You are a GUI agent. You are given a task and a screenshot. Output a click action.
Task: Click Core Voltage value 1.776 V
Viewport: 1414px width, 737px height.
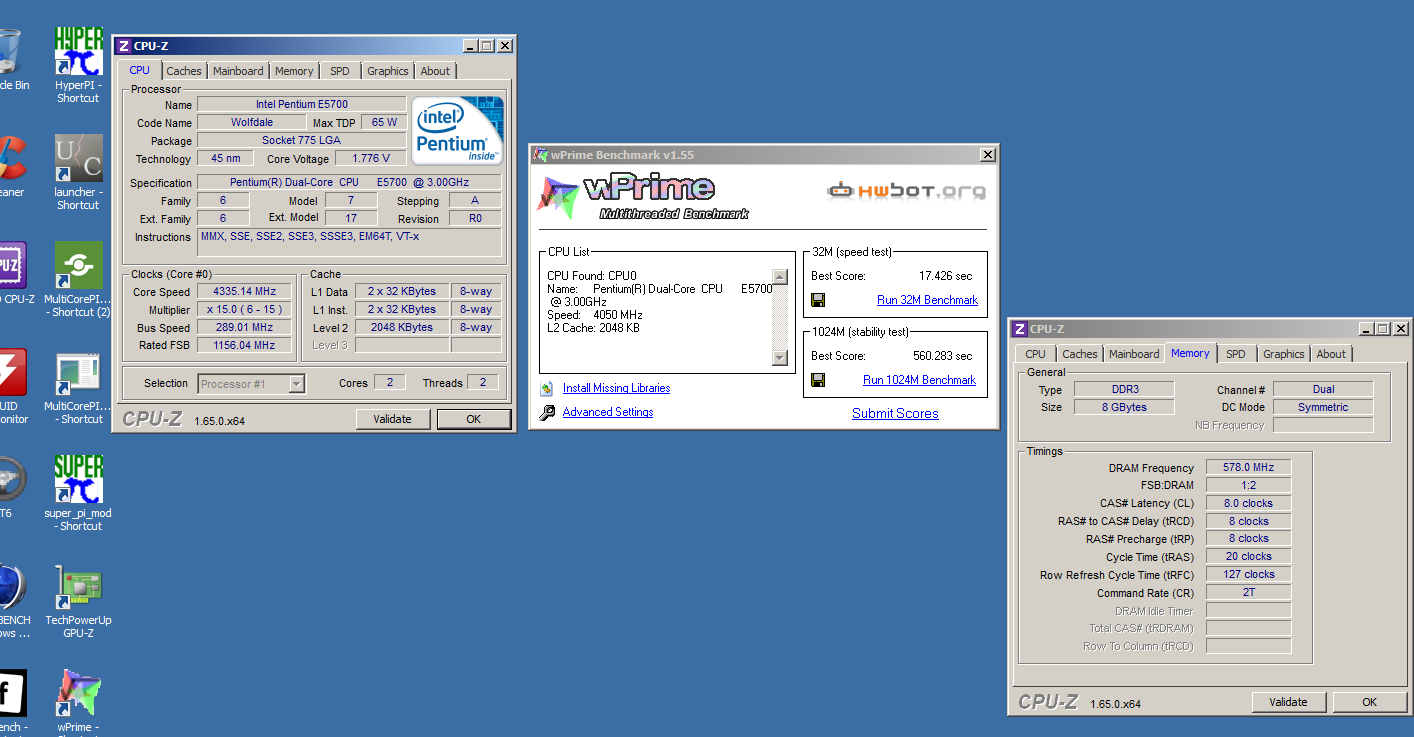click(x=371, y=159)
